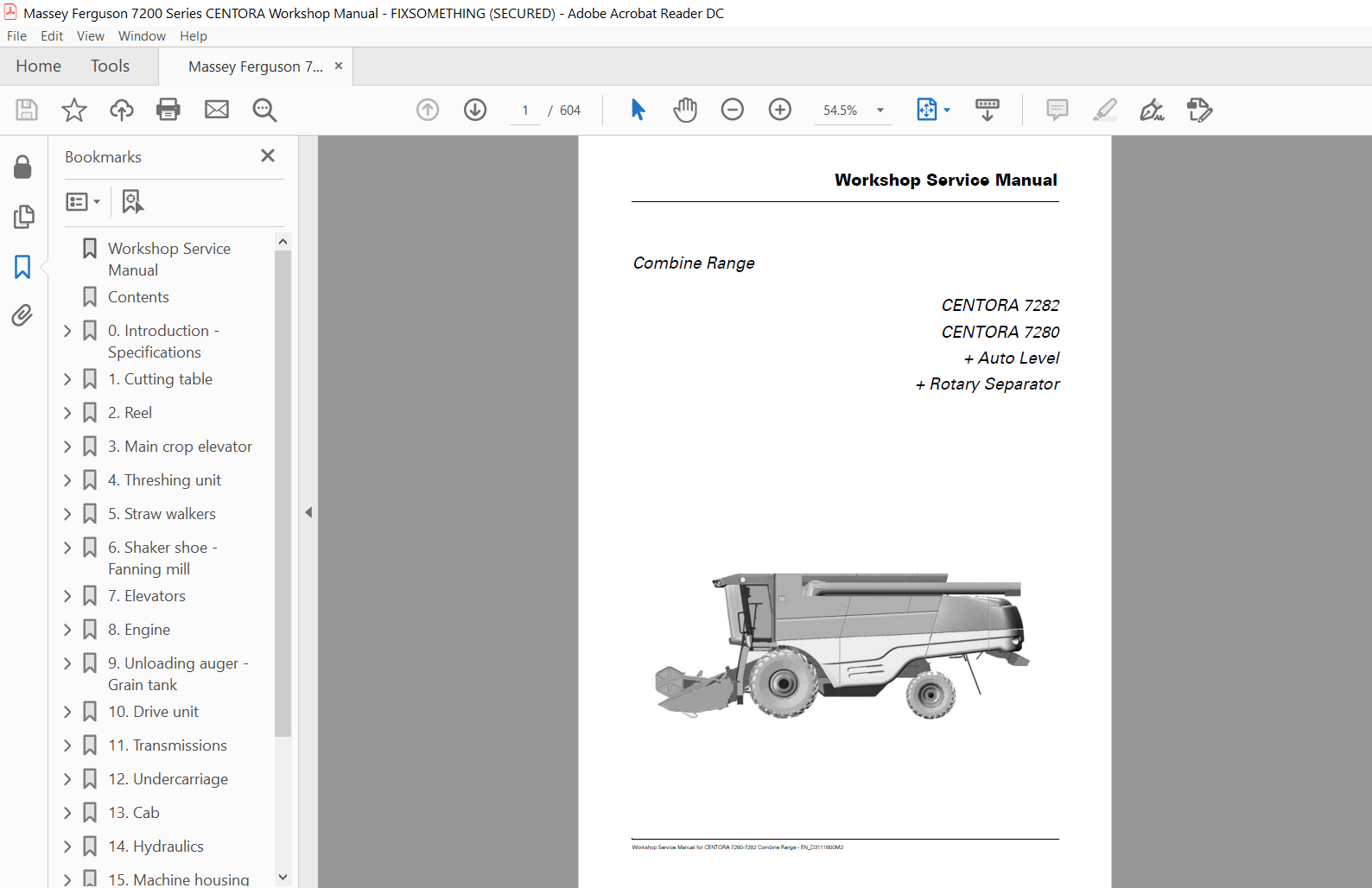The width and height of the screenshot is (1372, 888).
Task: Add a comment note icon
Action: (x=1057, y=110)
